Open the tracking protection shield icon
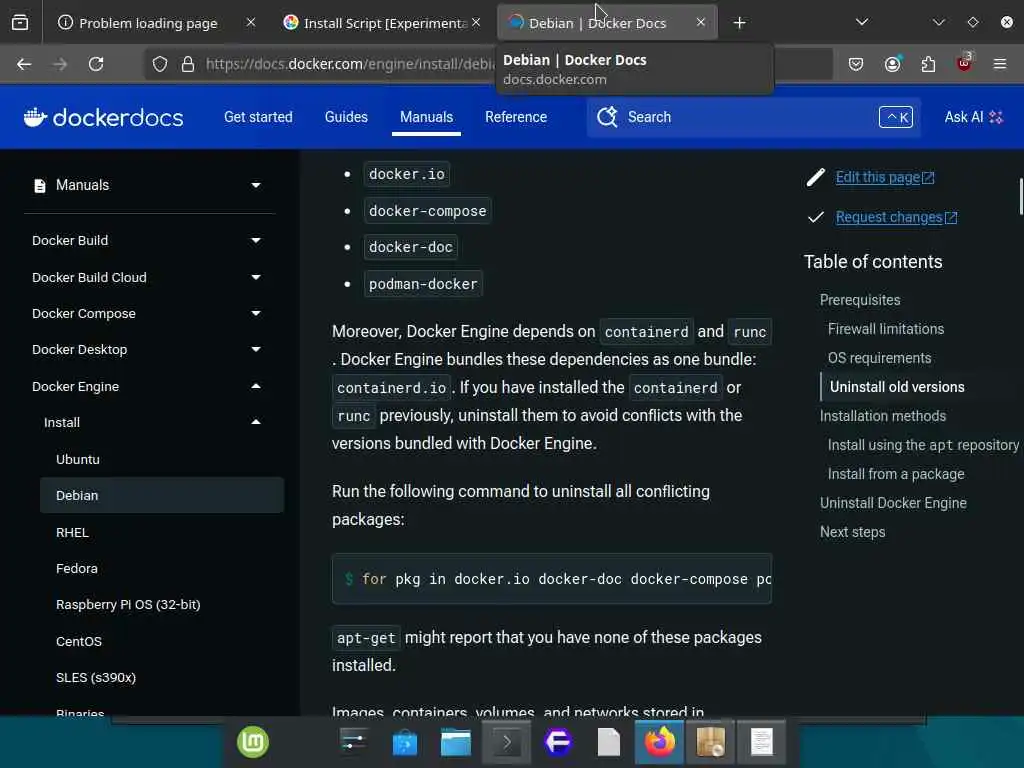1024x768 pixels. click(x=160, y=64)
